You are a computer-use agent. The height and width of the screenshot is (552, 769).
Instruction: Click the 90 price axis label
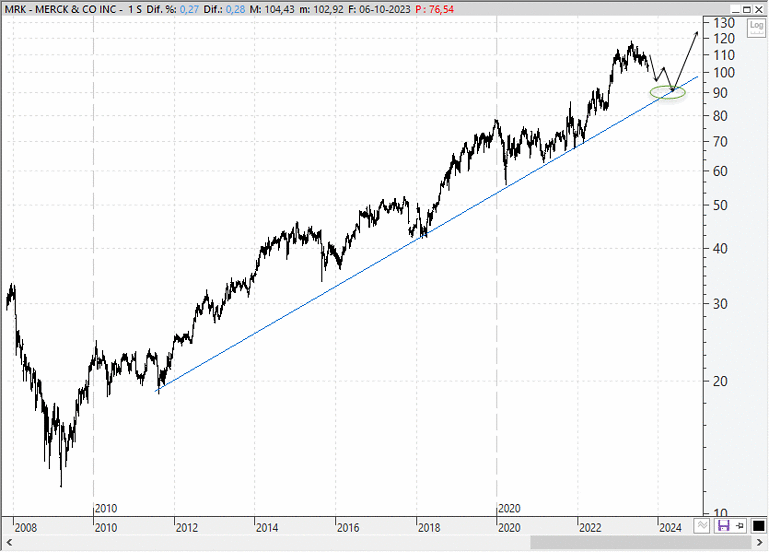click(x=720, y=93)
